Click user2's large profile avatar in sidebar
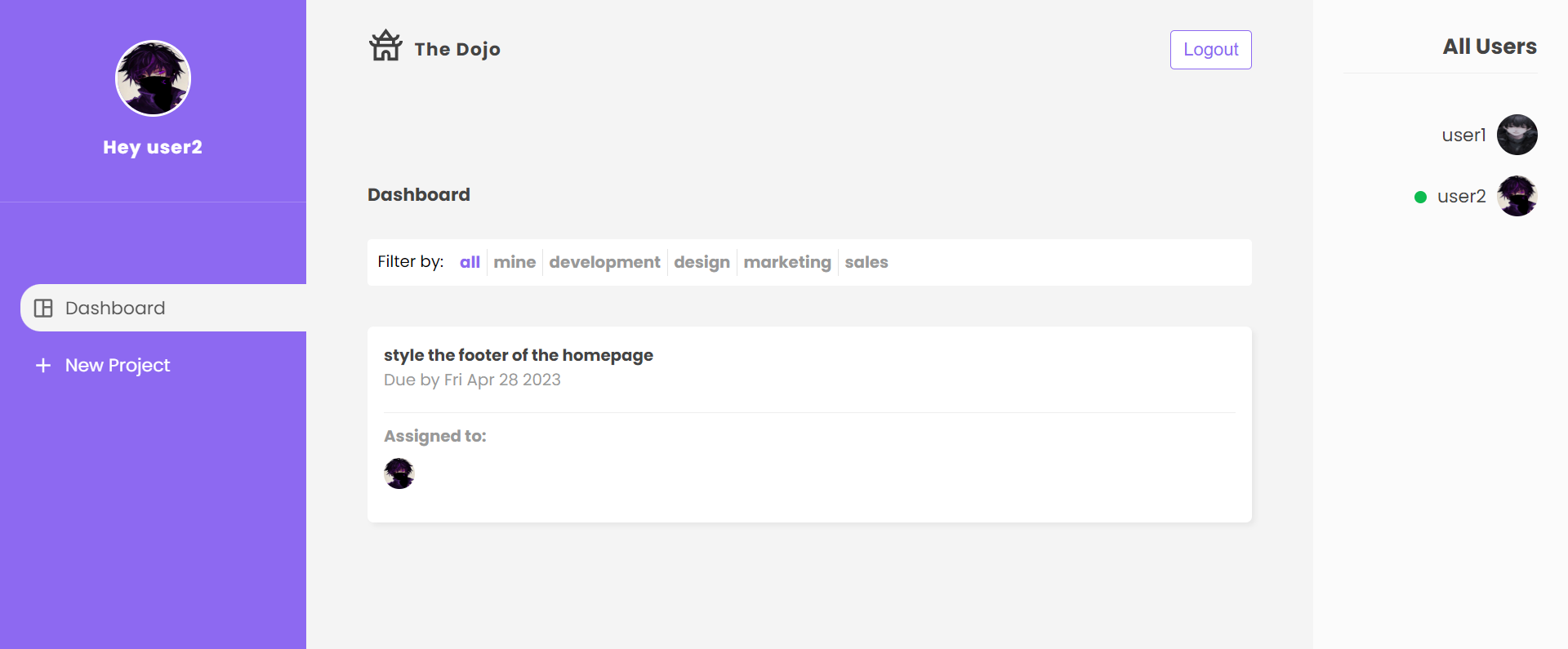The width and height of the screenshot is (1568, 649). pos(153,78)
